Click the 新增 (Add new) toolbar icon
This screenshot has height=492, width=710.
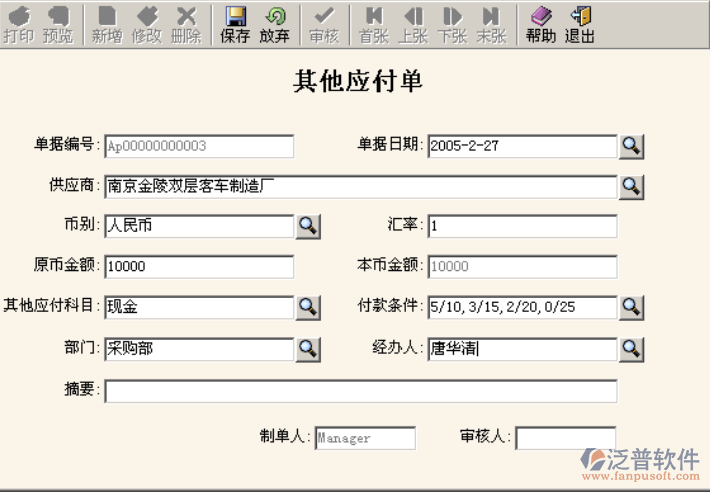click(x=107, y=25)
